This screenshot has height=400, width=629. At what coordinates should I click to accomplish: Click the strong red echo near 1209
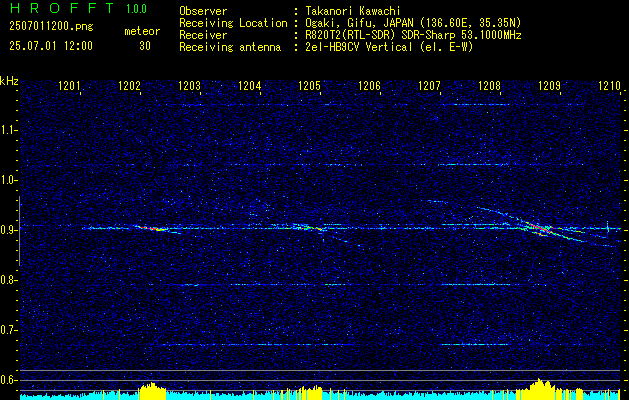540,229
